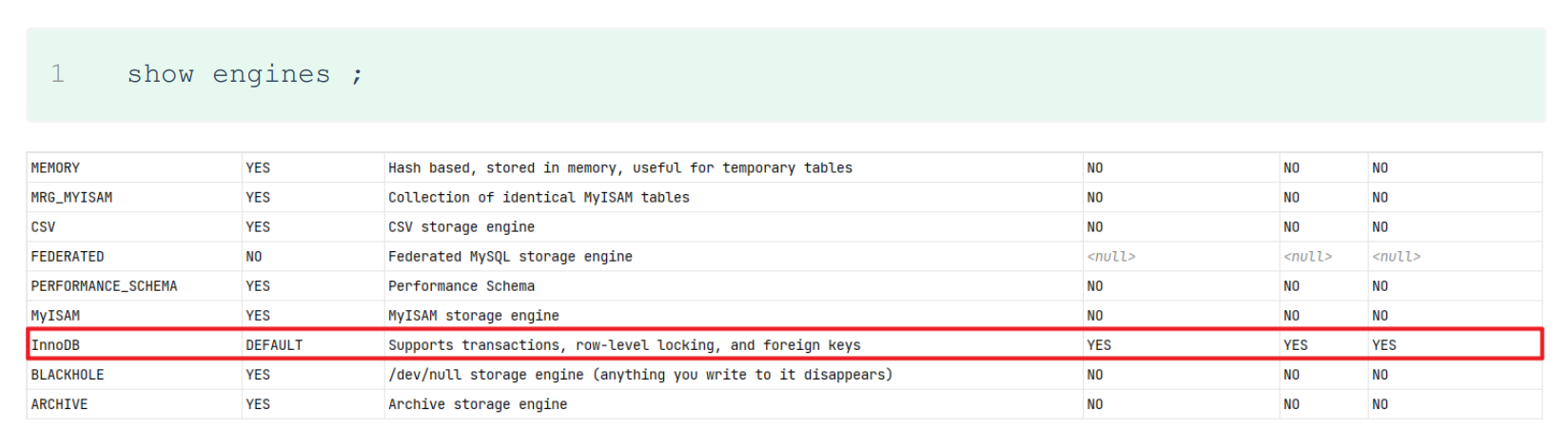Click the 'Supports transactions, row-level locking' description
Viewport: 1568px width, 448px height.
[623, 345]
